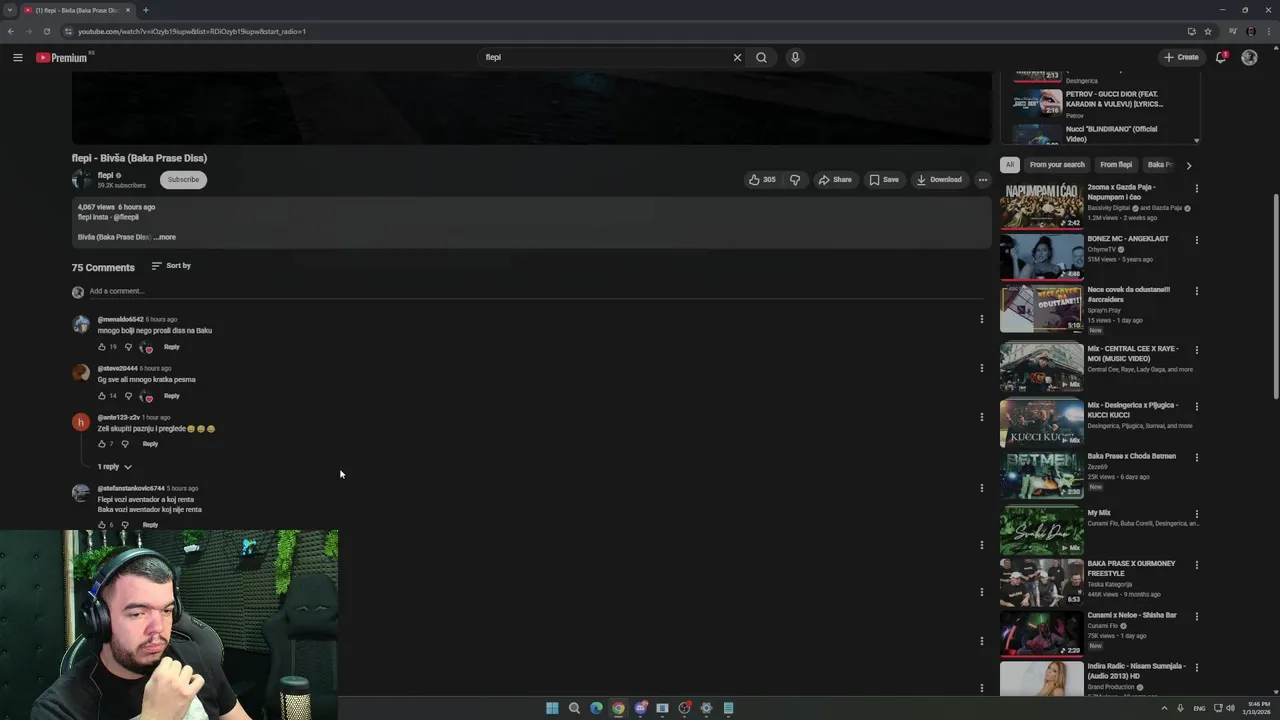Start voice search with microphone
This screenshot has height=720, width=1280.
795,57
